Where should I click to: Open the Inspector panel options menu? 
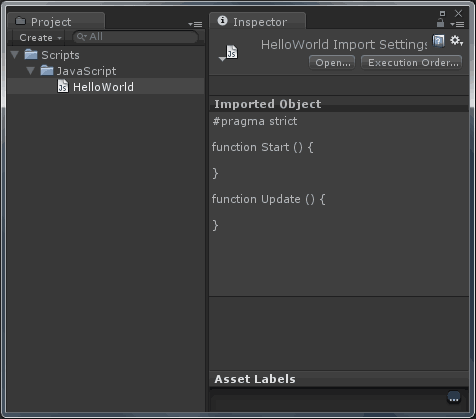pyautogui.click(x=457, y=24)
